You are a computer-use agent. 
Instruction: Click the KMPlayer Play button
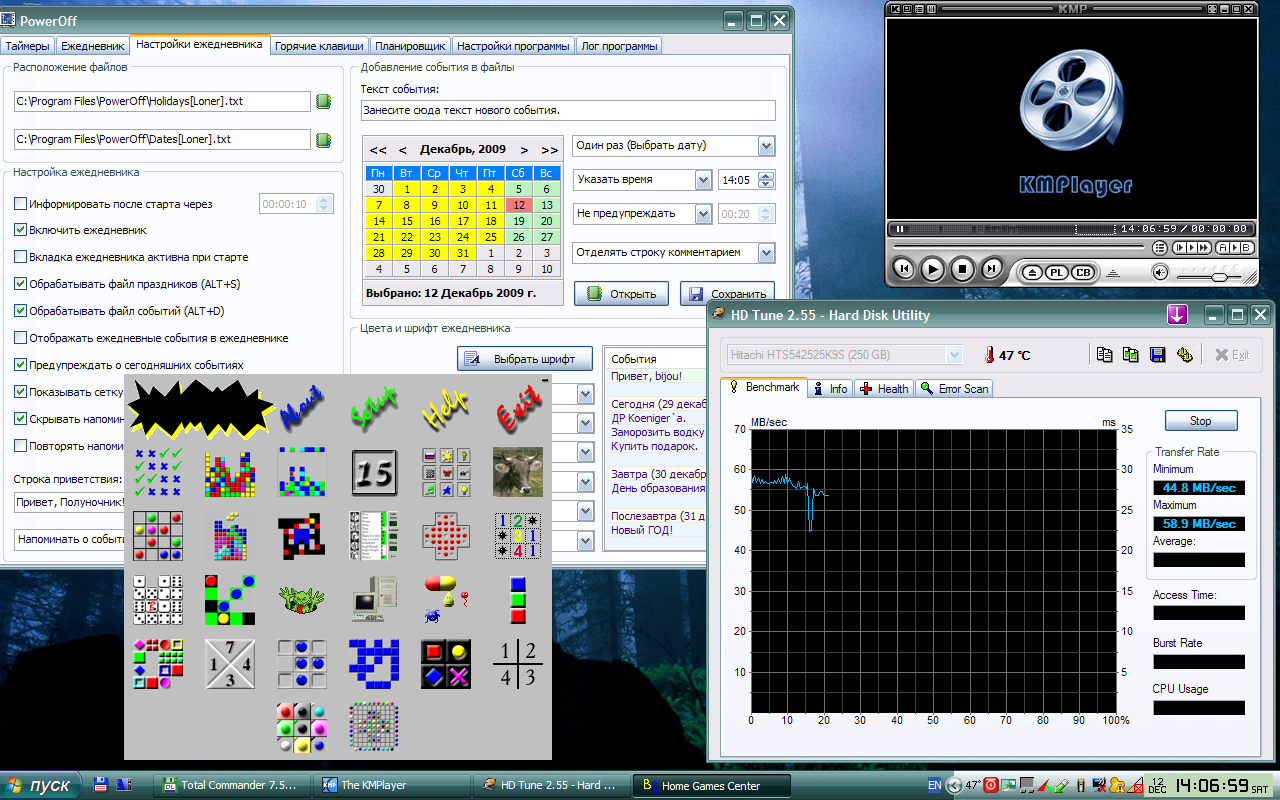click(x=932, y=269)
